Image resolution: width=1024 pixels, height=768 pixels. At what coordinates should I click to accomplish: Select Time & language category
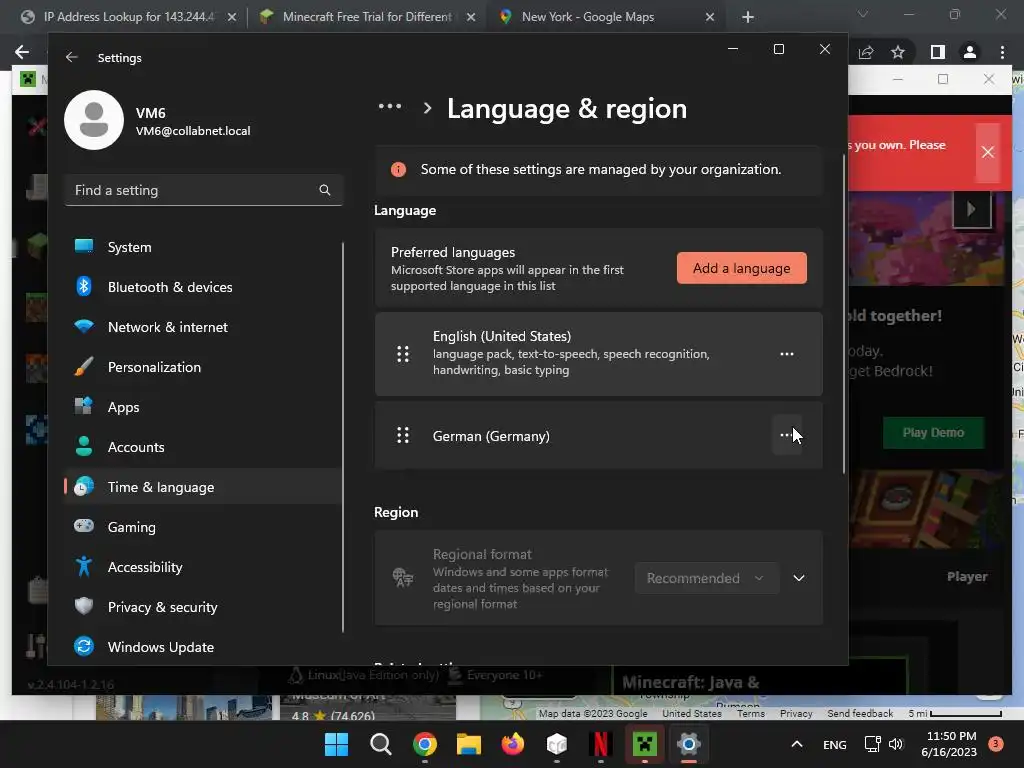(203, 487)
